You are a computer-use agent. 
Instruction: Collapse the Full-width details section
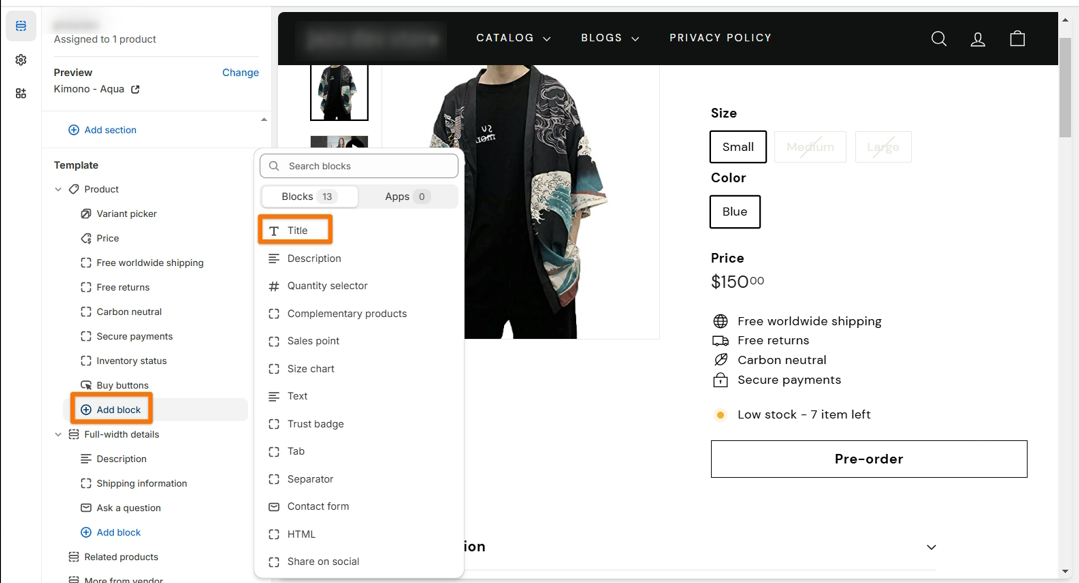click(x=58, y=435)
